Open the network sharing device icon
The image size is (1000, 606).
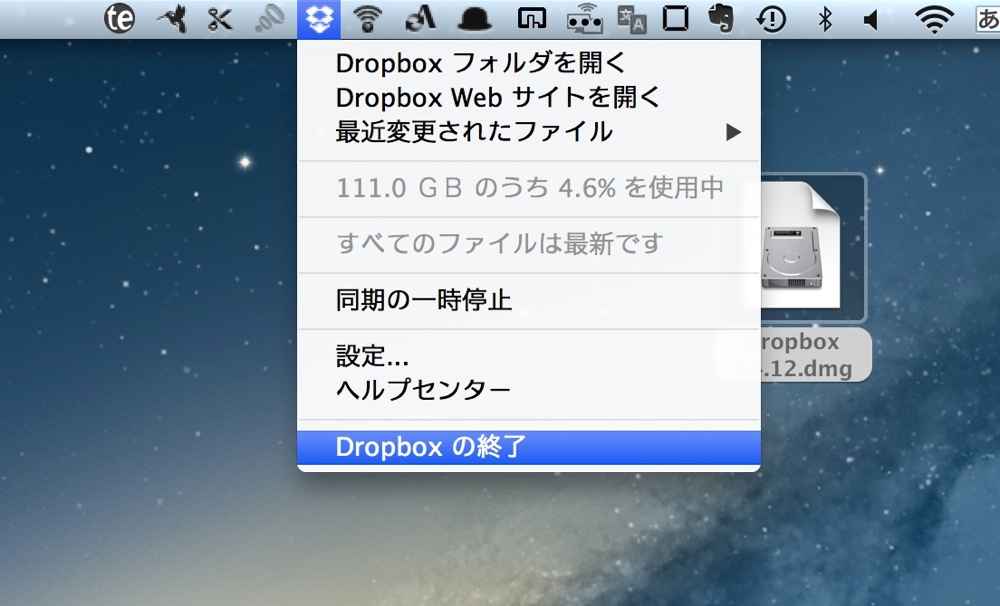585,19
